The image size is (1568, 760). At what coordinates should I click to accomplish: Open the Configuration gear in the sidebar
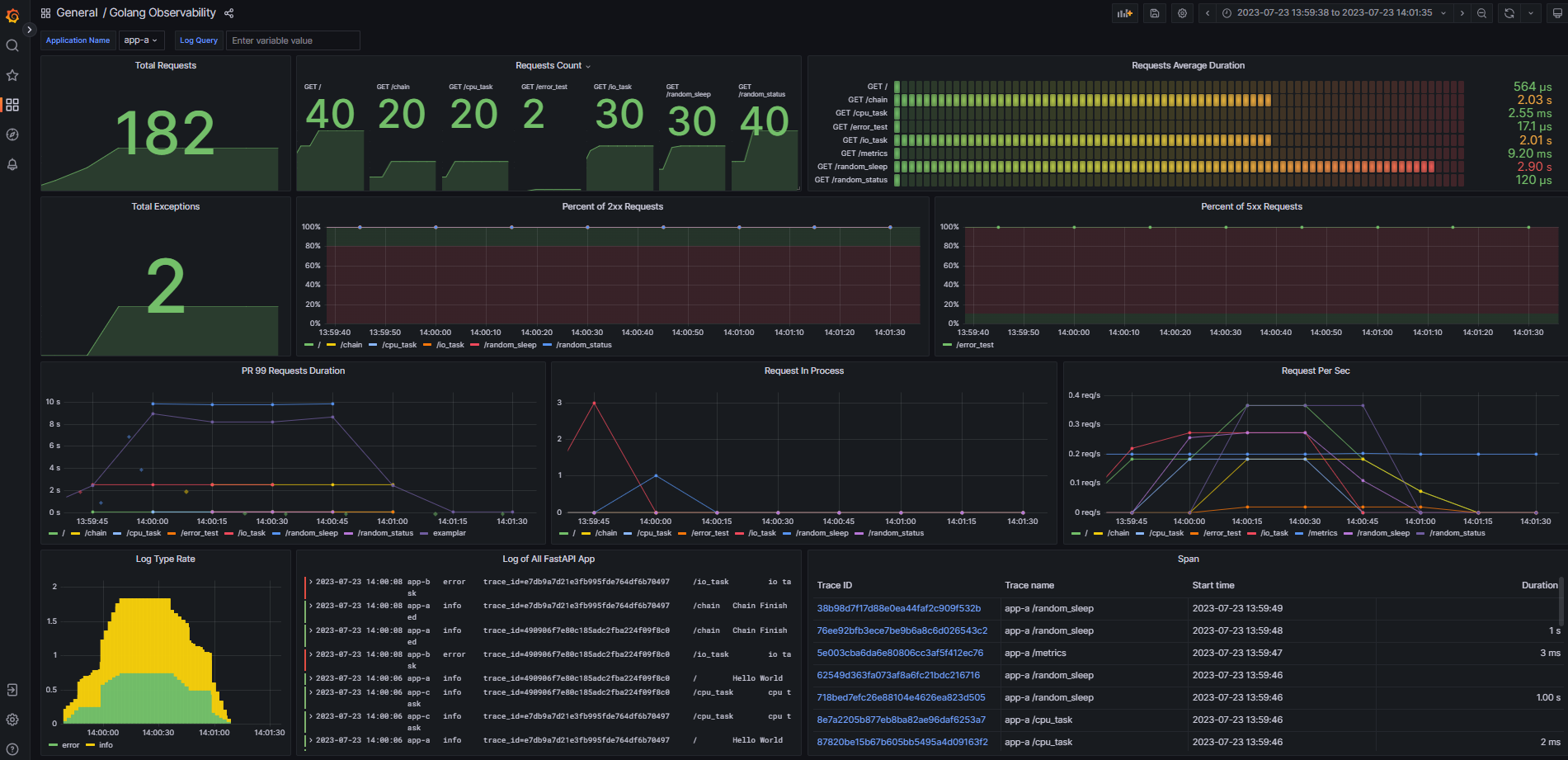pos(12,720)
